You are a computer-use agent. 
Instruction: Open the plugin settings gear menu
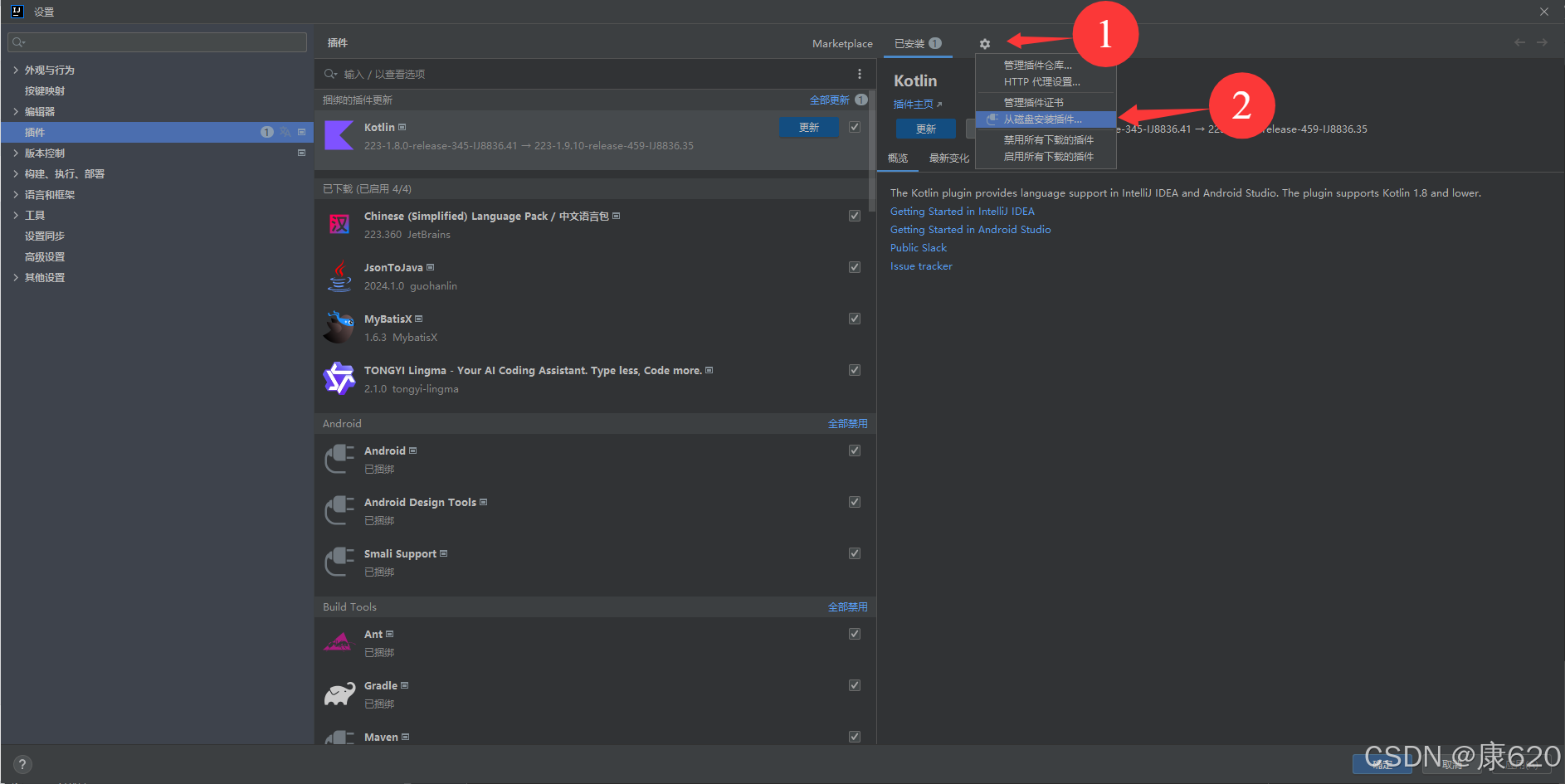[x=984, y=44]
